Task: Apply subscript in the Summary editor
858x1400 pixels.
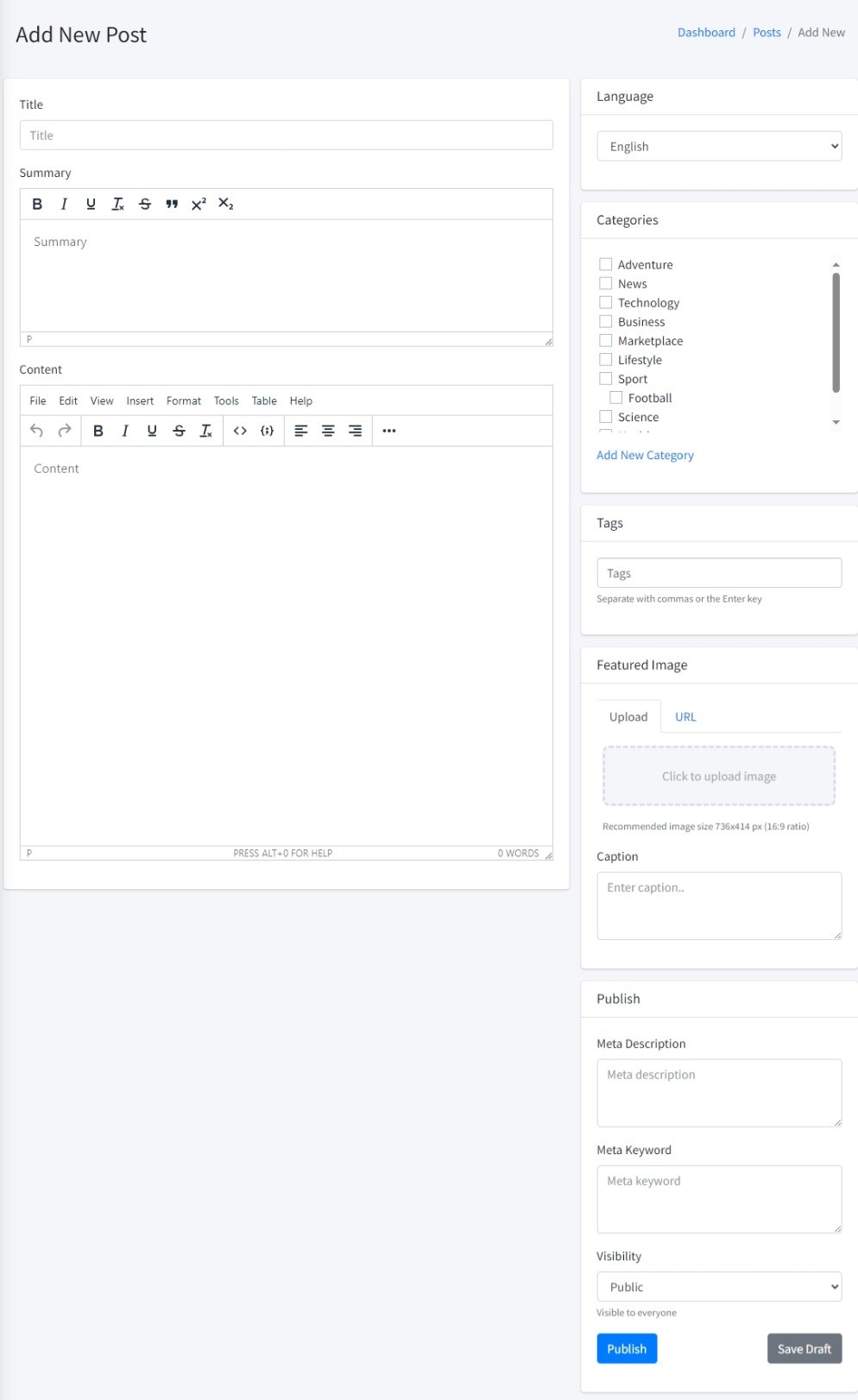Action: coord(226,205)
